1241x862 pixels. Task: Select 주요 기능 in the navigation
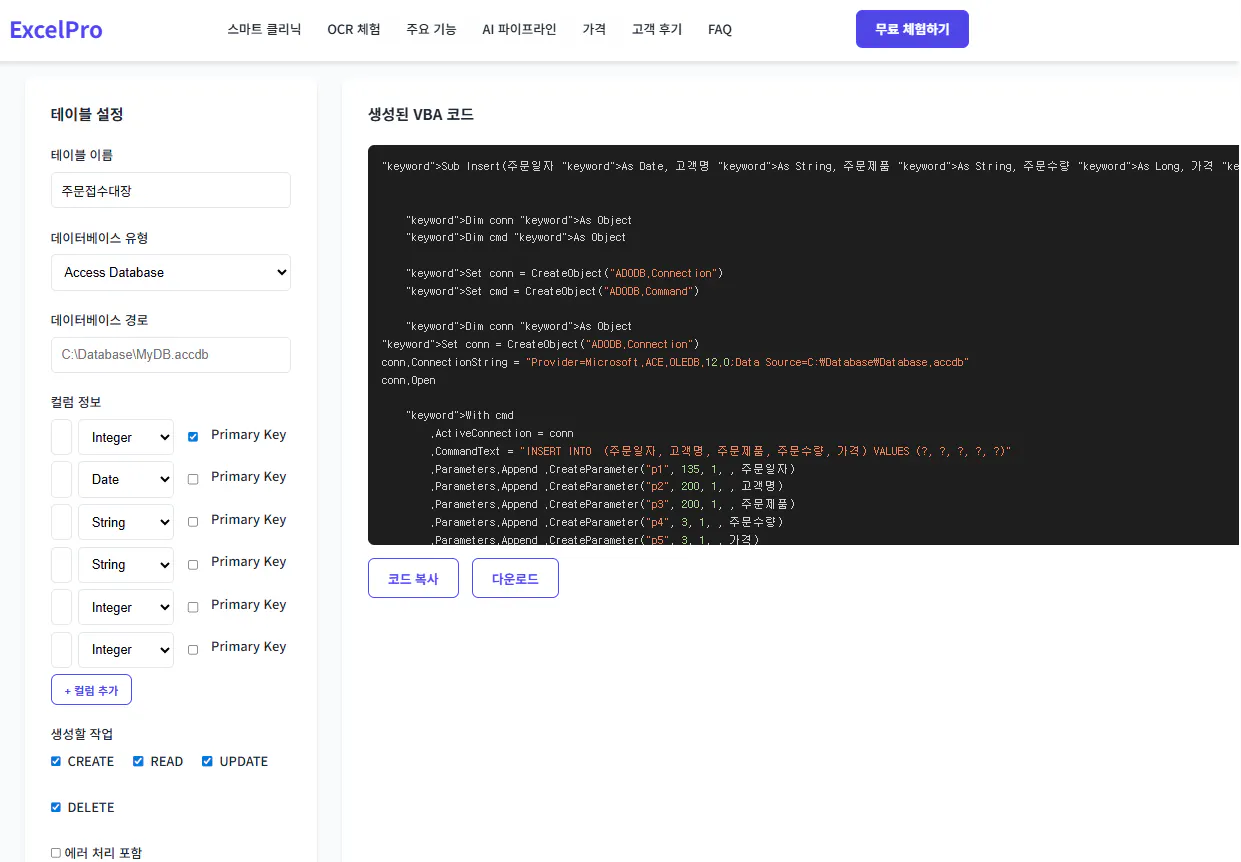(x=431, y=29)
